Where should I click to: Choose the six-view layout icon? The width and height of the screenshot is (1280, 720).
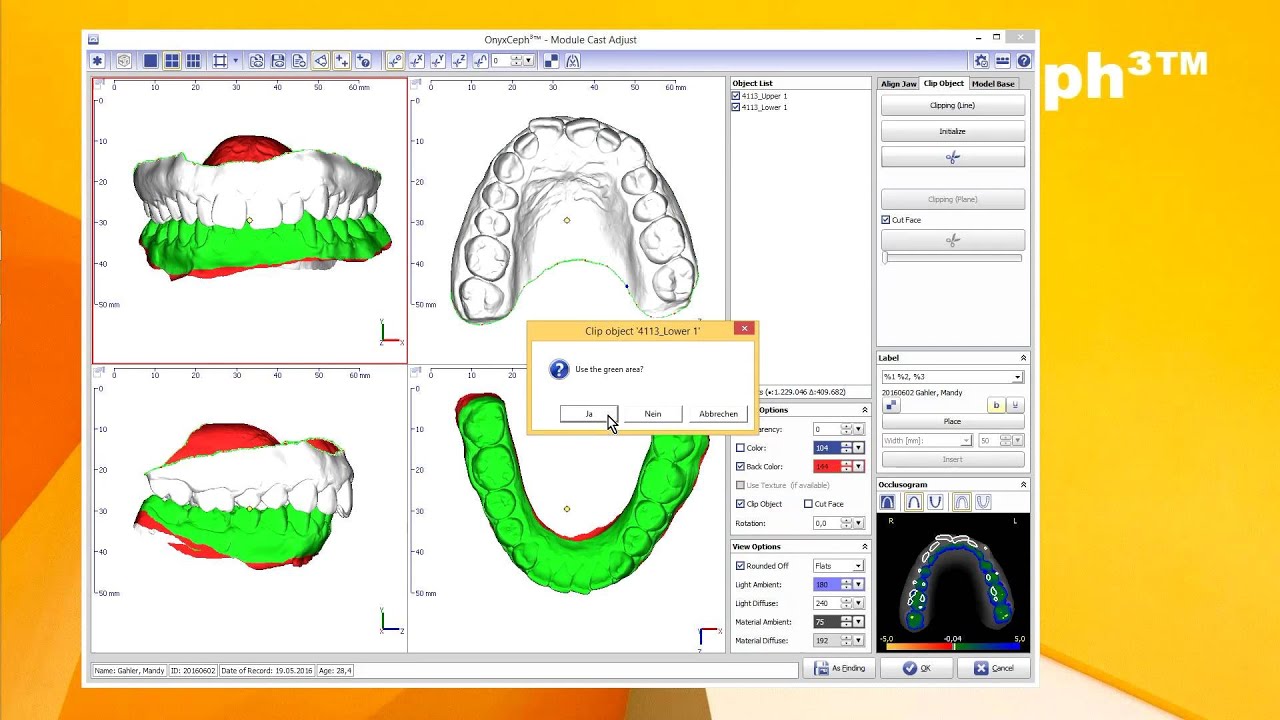click(x=194, y=61)
